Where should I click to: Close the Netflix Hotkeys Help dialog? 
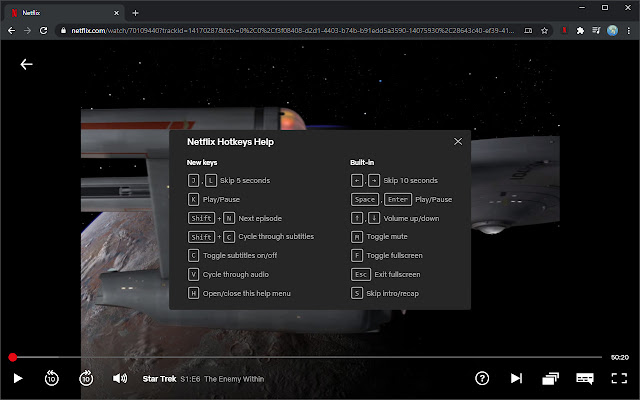pyautogui.click(x=458, y=141)
